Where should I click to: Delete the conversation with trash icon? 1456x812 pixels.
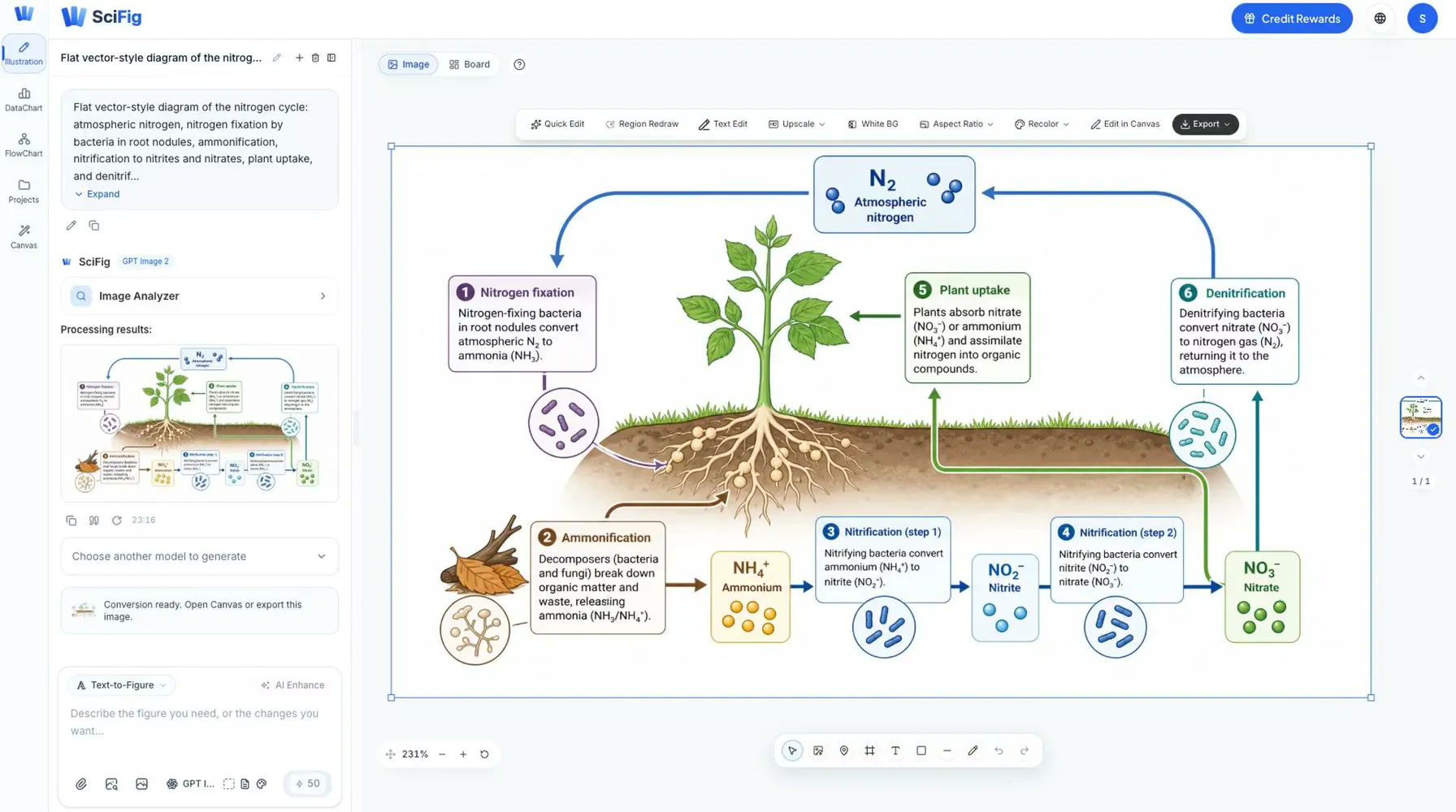(x=315, y=58)
